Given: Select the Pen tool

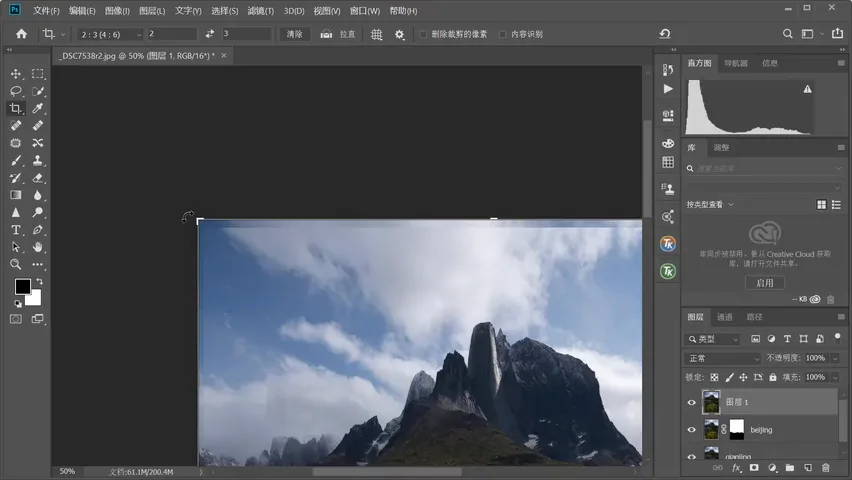Looking at the screenshot, I should (x=37, y=229).
